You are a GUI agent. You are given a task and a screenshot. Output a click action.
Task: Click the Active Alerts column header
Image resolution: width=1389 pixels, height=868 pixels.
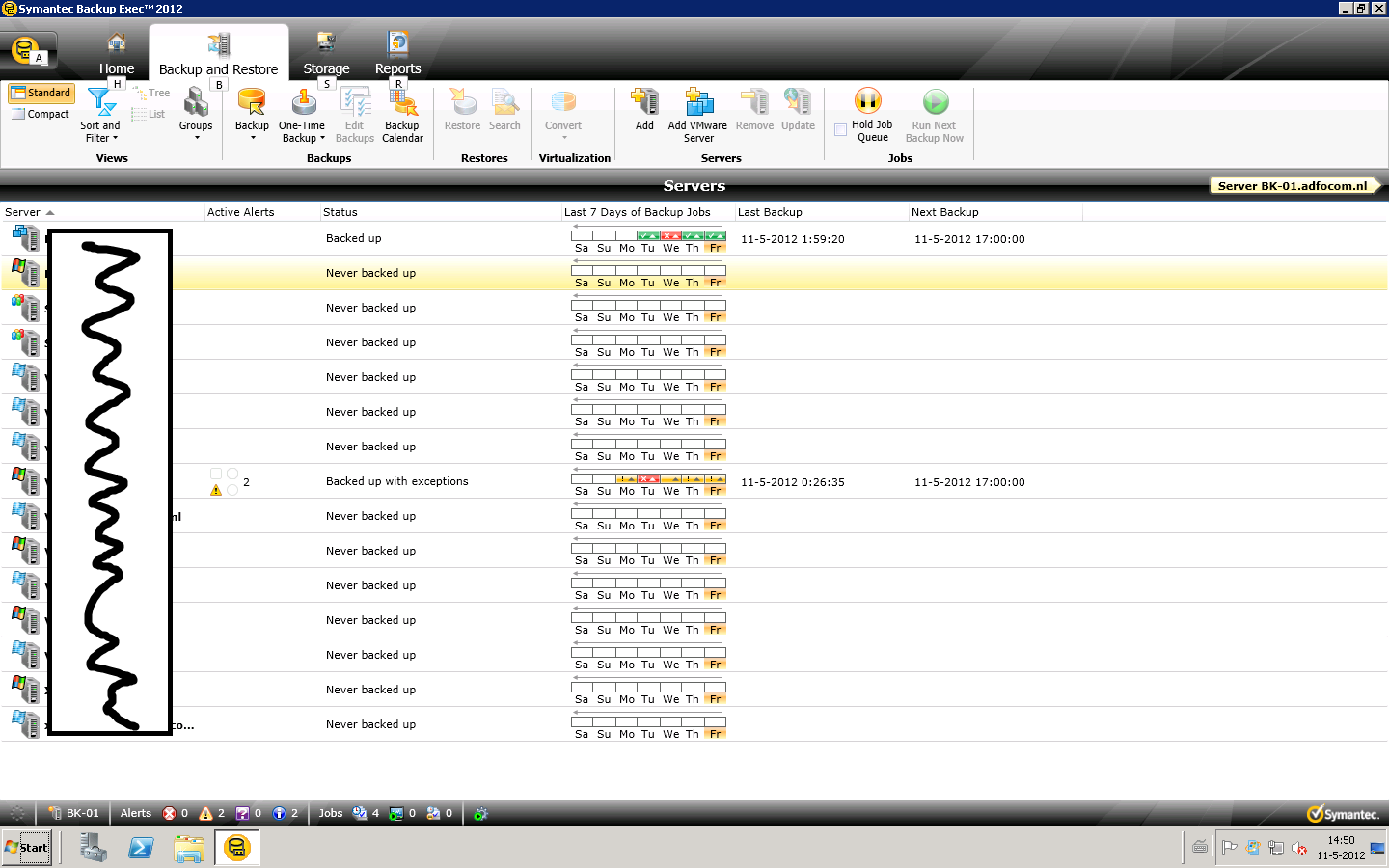pyautogui.click(x=261, y=212)
